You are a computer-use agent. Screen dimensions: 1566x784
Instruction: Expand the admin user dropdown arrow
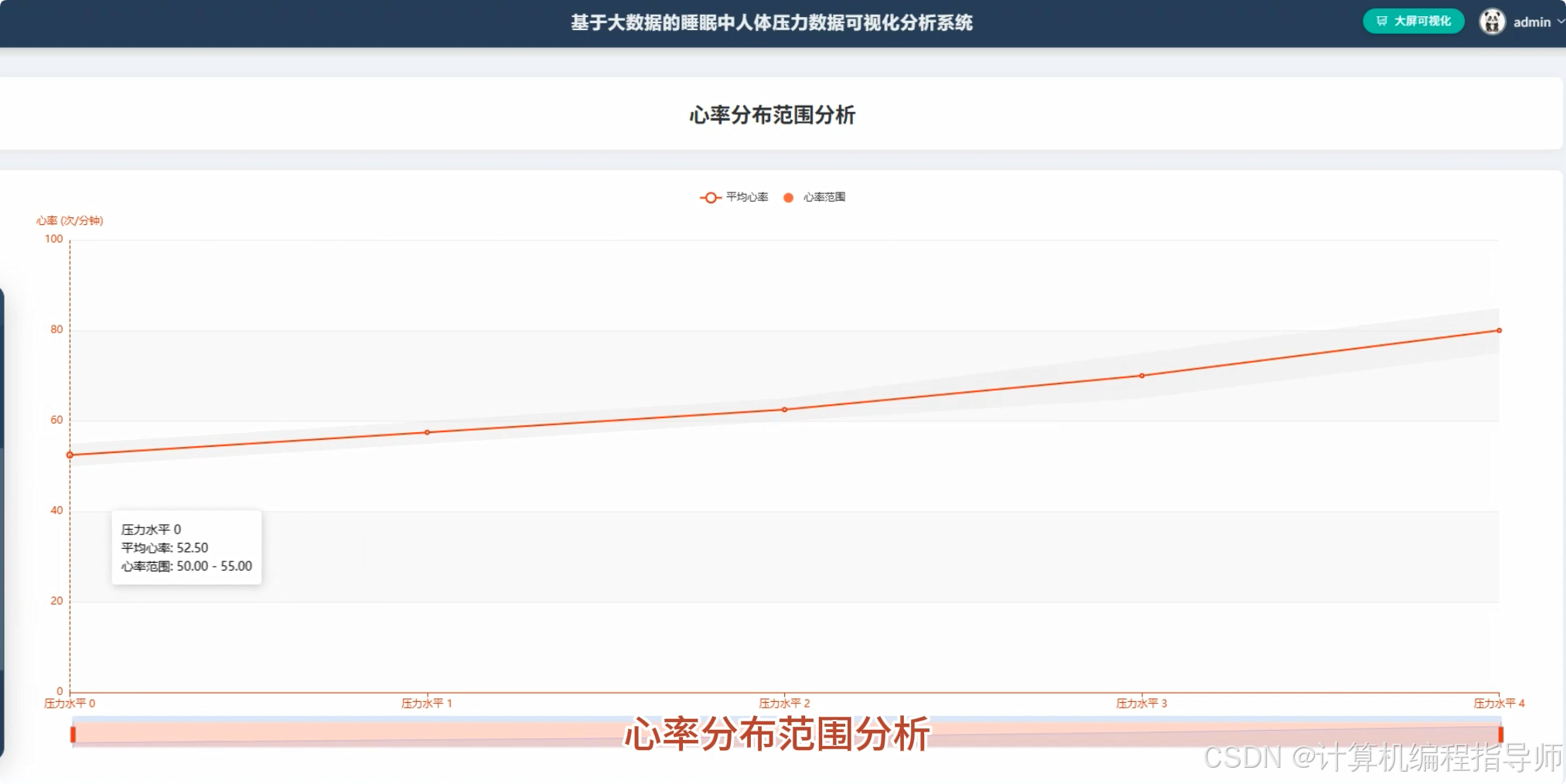[x=1561, y=22]
